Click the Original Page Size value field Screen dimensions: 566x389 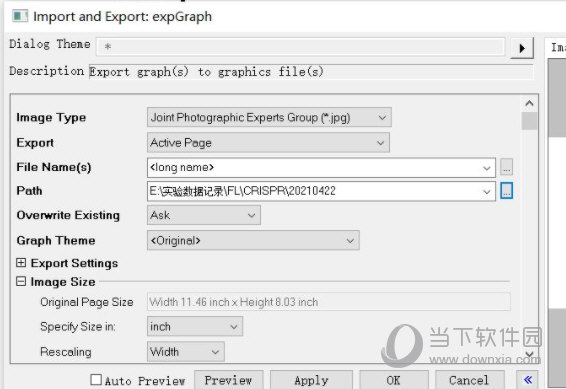pyautogui.click(x=329, y=302)
